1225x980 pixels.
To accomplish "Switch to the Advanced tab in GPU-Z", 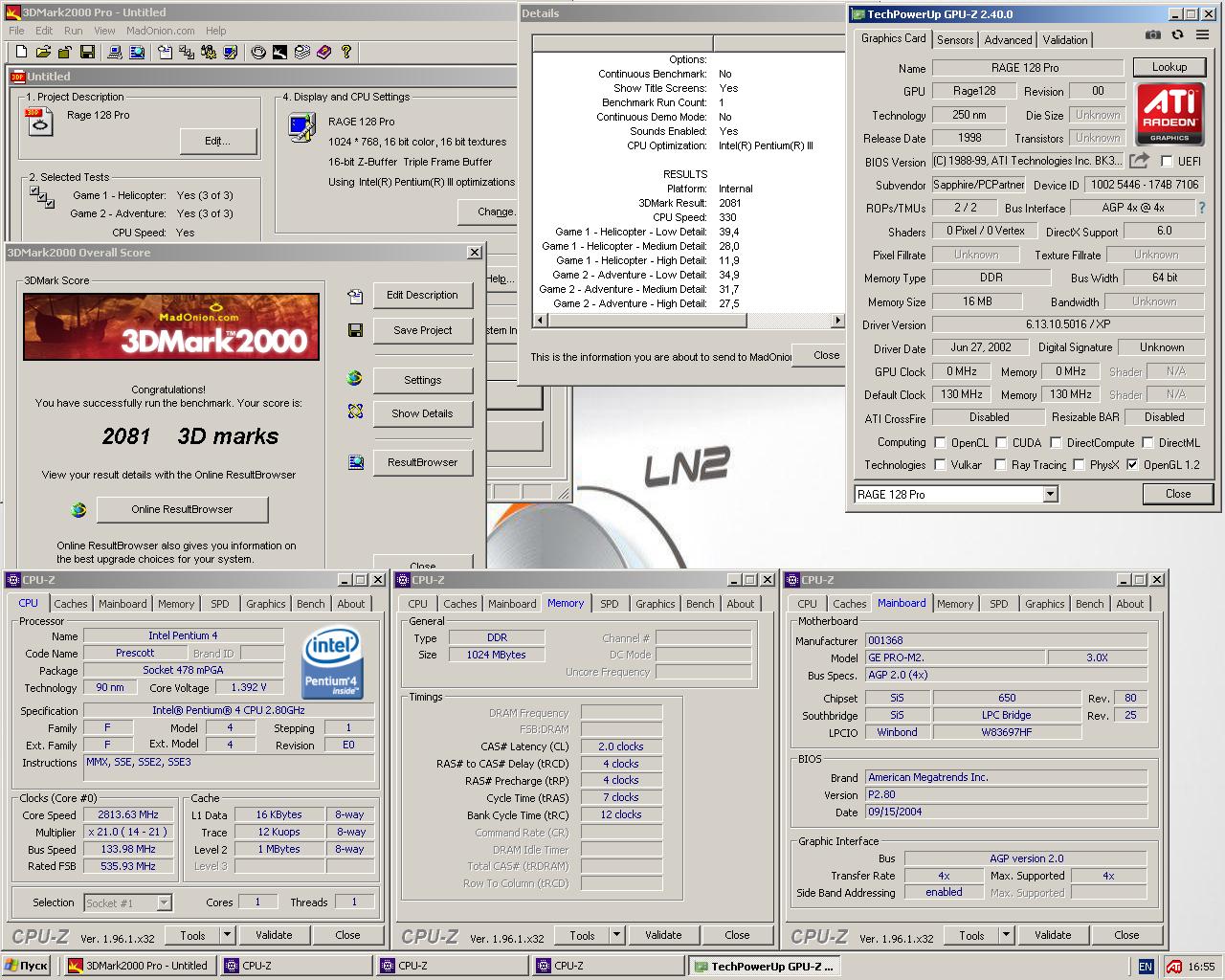I will point(1008,39).
